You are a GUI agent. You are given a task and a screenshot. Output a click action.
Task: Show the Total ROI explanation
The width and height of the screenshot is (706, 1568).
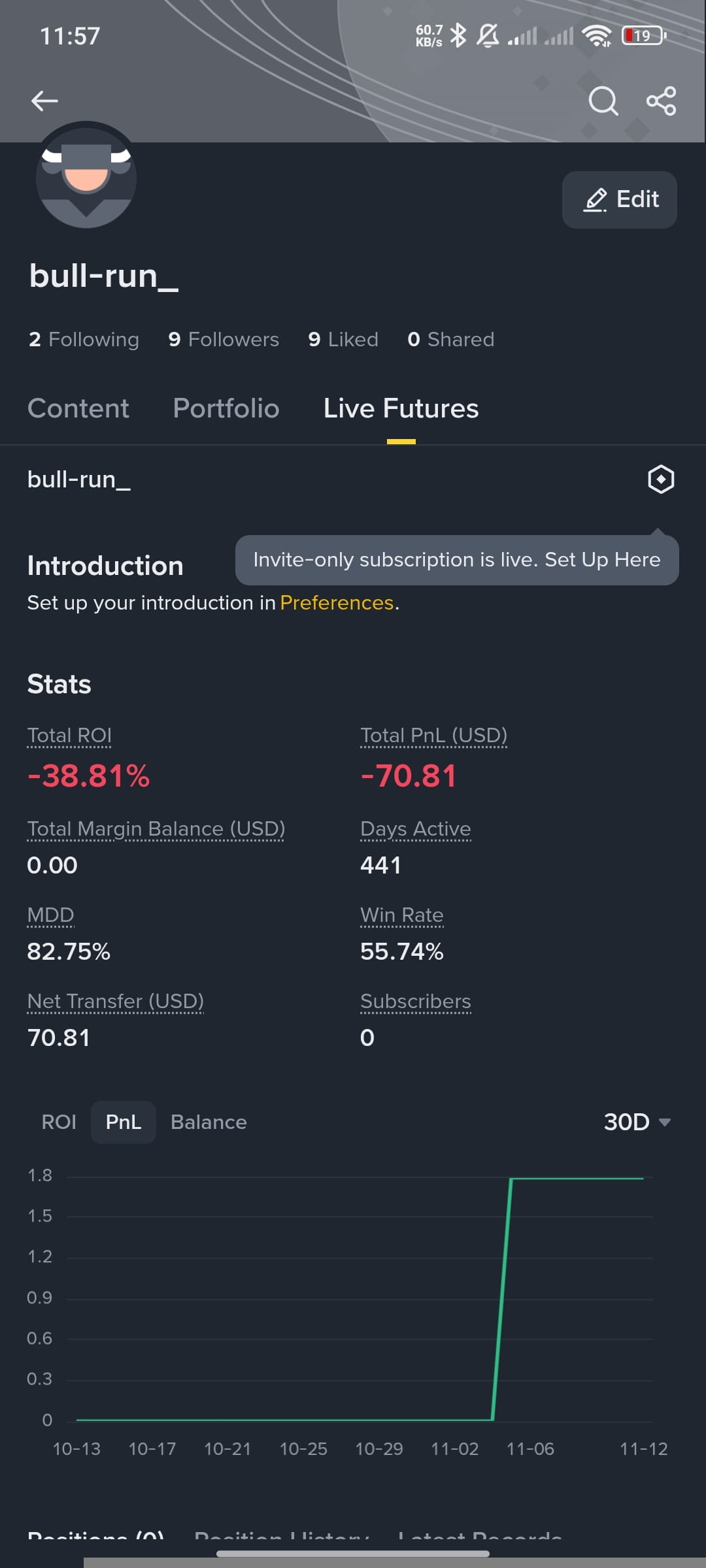[x=69, y=736]
